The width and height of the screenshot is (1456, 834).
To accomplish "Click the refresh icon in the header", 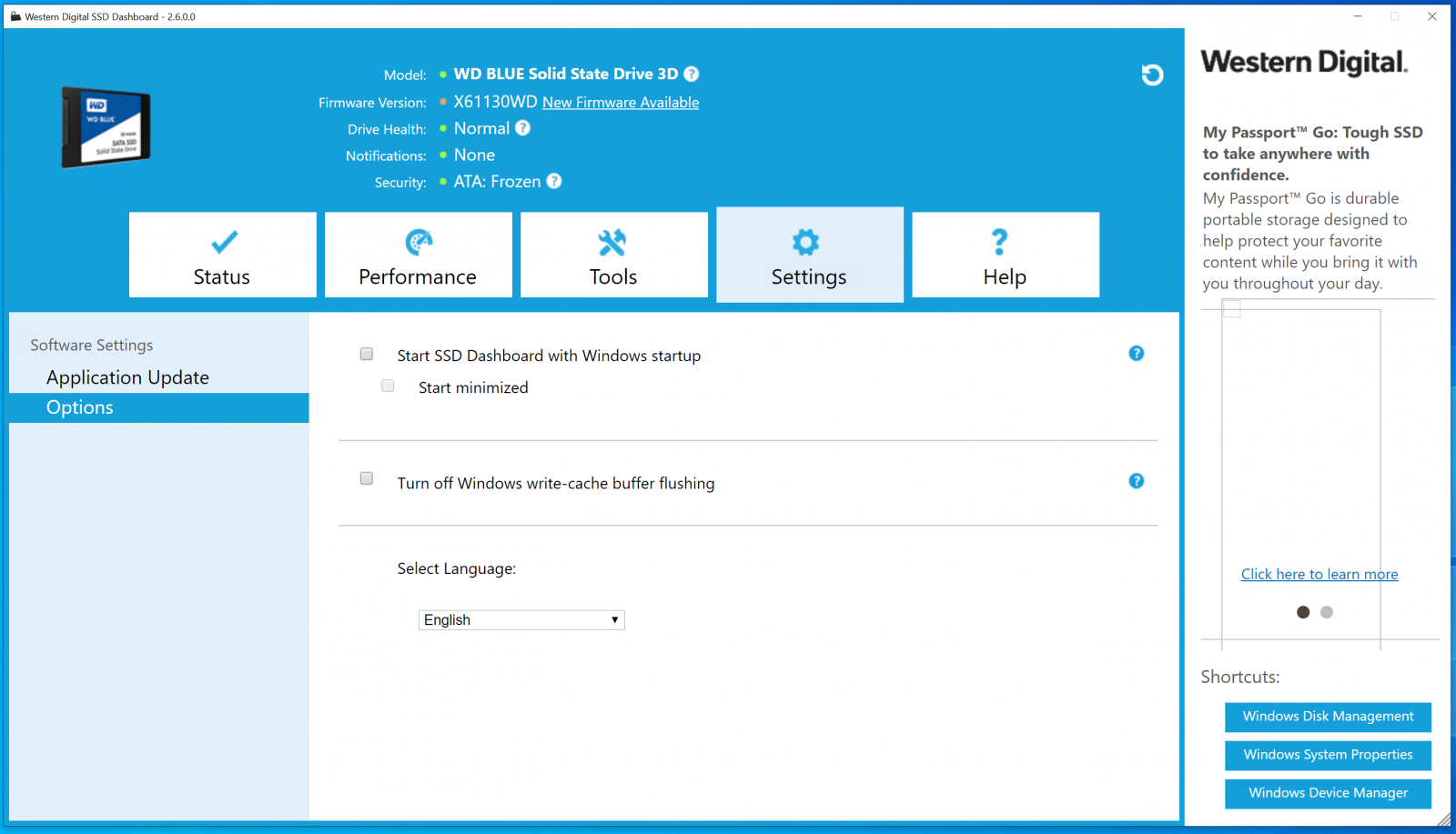I will tap(1152, 75).
